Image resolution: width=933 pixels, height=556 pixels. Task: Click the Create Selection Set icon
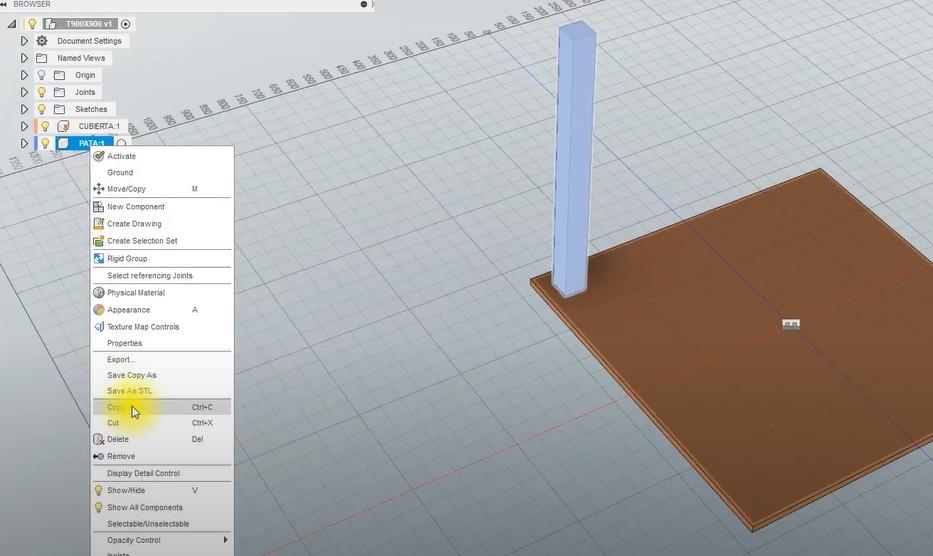tap(99, 241)
